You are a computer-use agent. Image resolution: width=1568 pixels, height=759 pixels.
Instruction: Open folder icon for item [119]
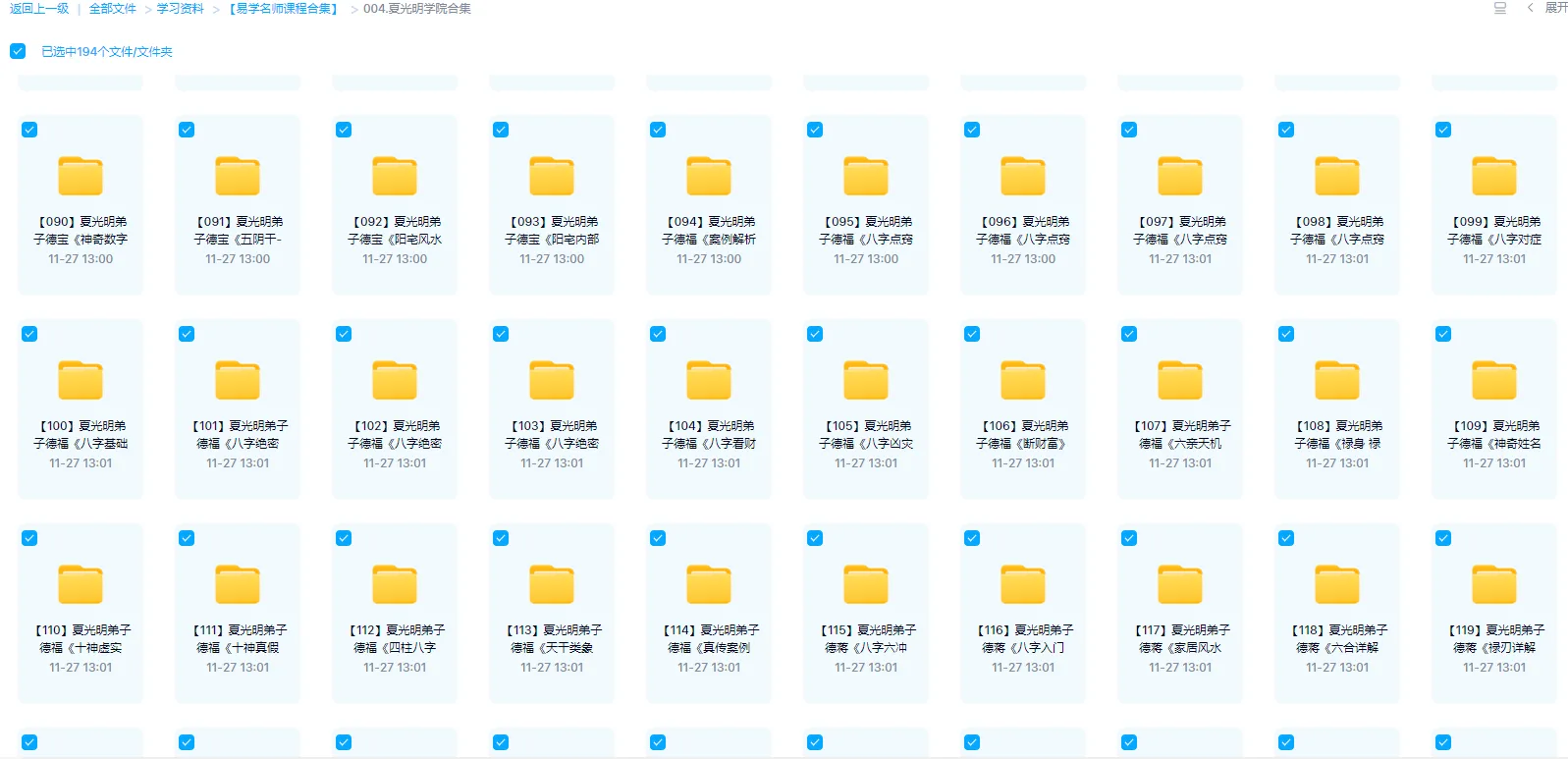(1494, 585)
